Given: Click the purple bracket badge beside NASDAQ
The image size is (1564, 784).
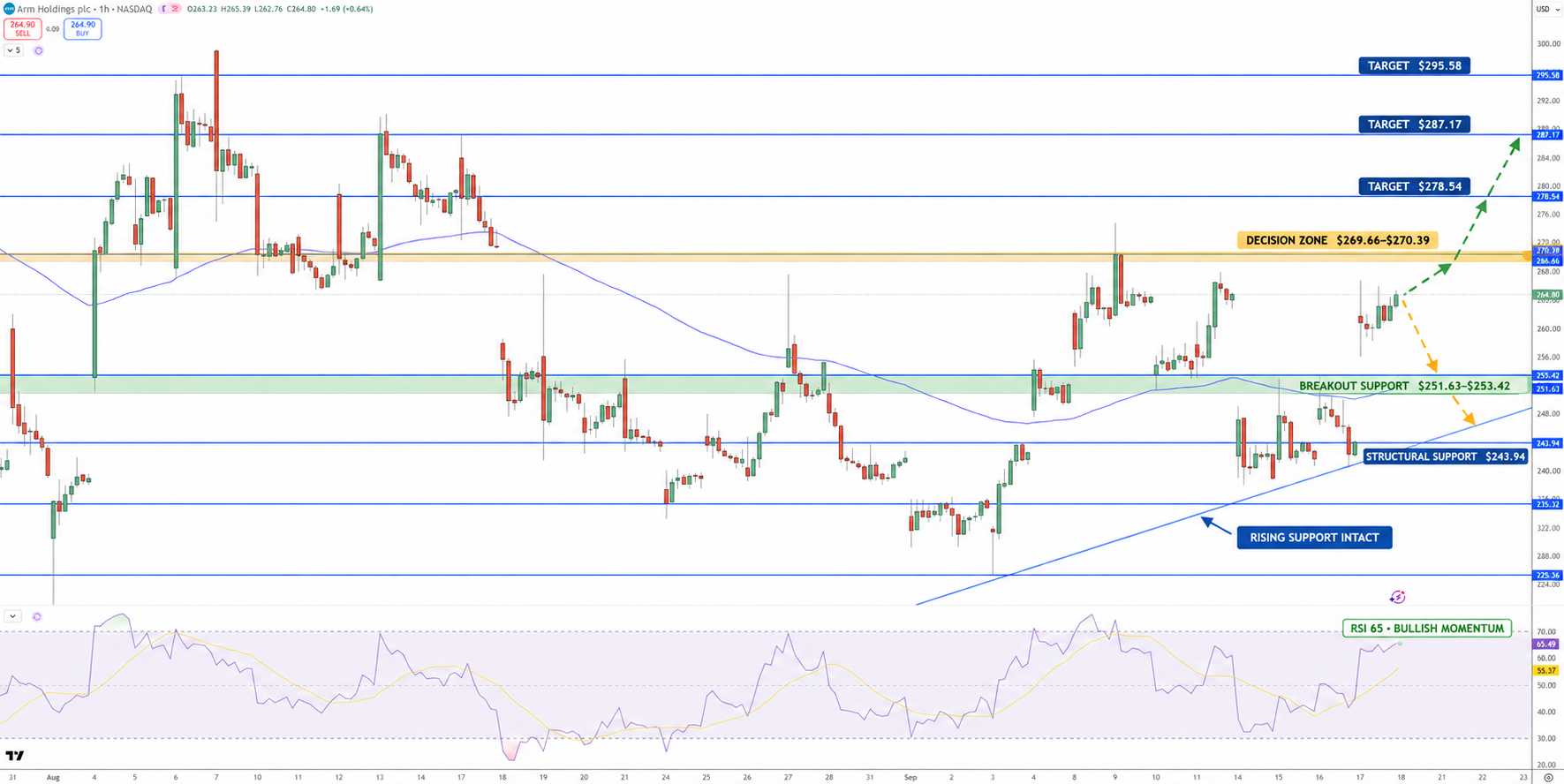Looking at the screenshot, I should pos(163,9).
